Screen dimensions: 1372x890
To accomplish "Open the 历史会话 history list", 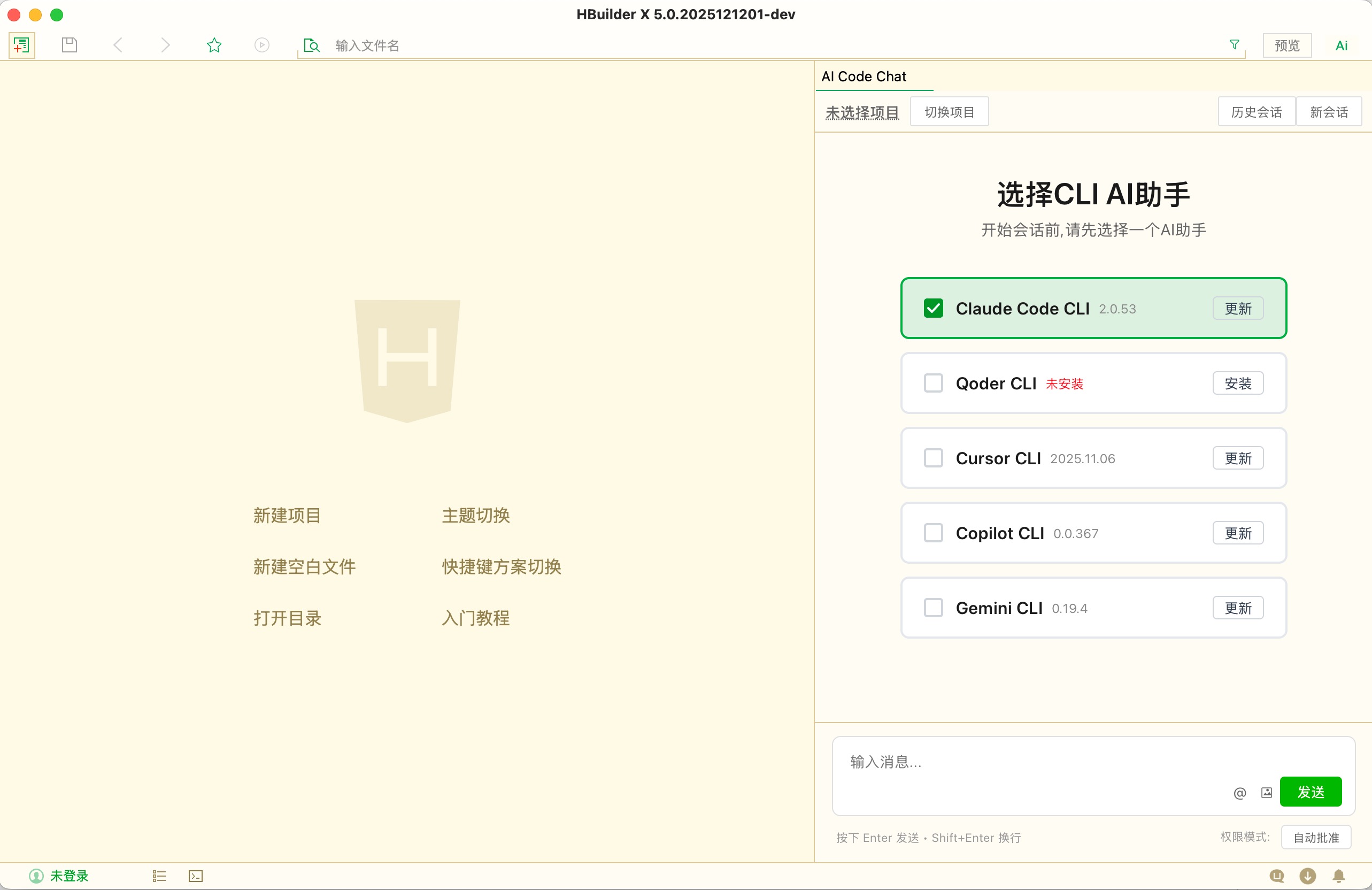I will (x=1256, y=112).
